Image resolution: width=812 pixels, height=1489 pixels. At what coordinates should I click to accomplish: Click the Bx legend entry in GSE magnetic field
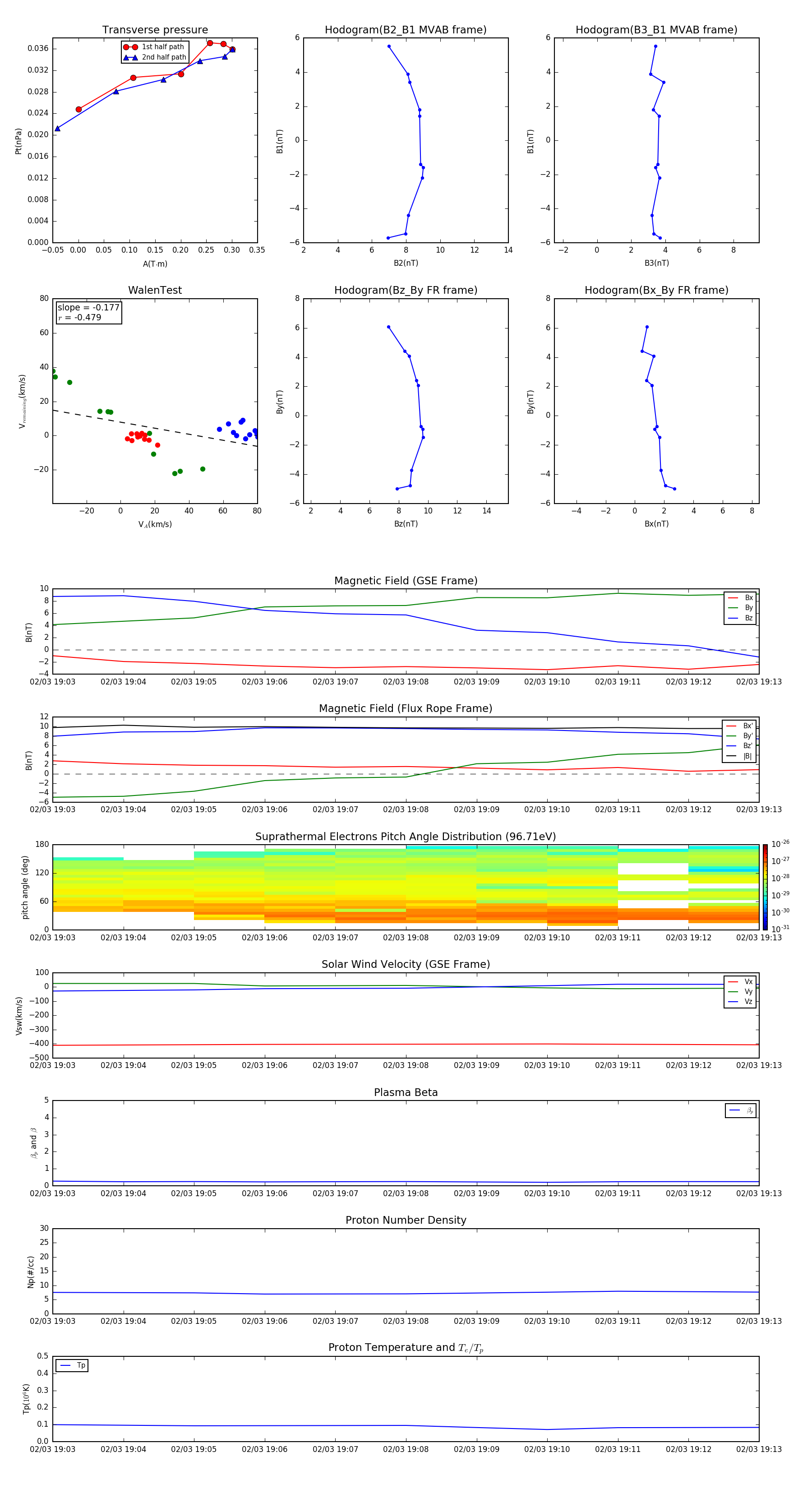point(740,598)
